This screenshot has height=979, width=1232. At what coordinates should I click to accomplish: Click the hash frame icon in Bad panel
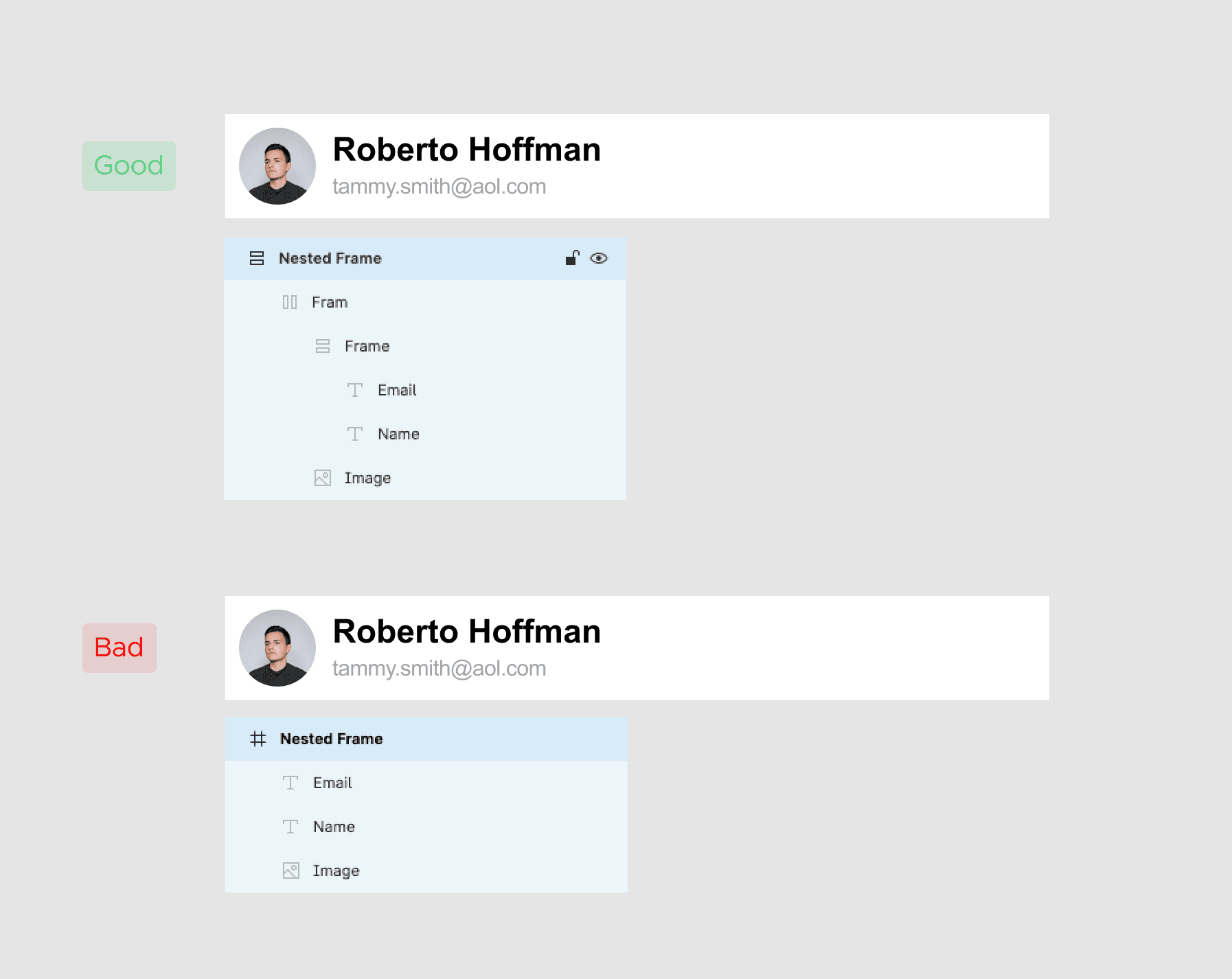[x=258, y=739]
